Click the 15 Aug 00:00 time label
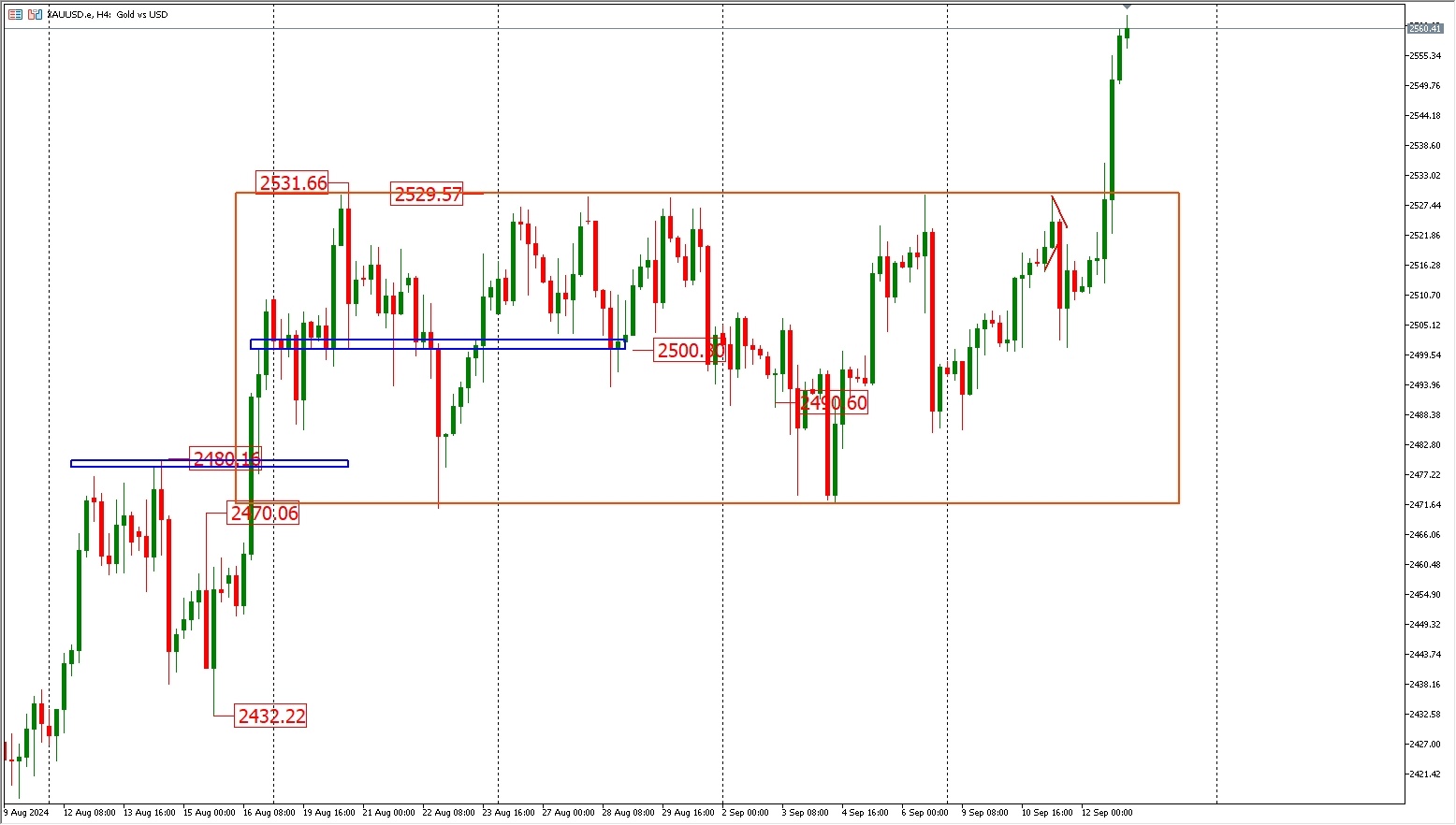The height and width of the screenshot is (825, 1456). pos(210,813)
